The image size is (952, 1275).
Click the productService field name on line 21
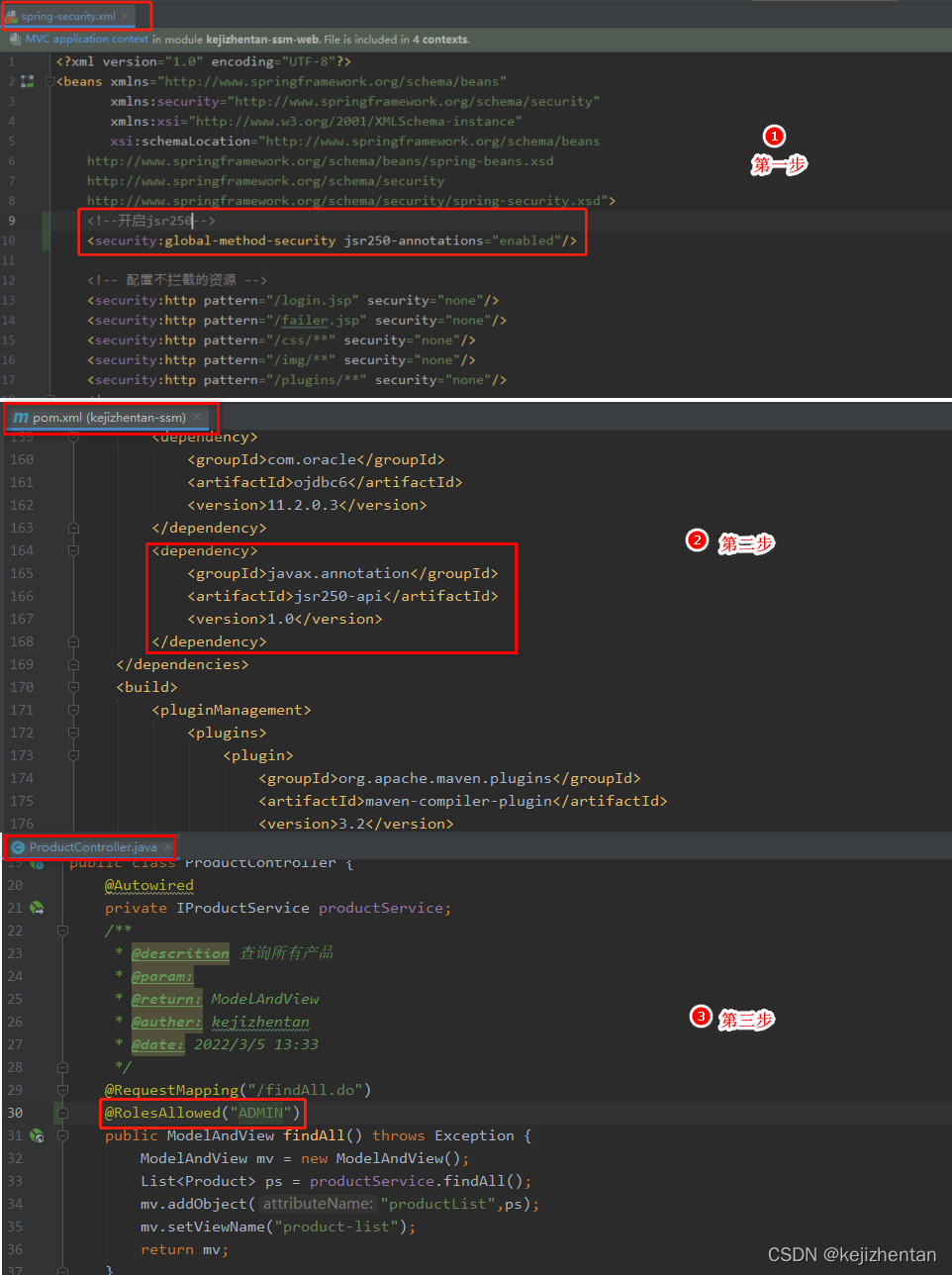point(380,908)
